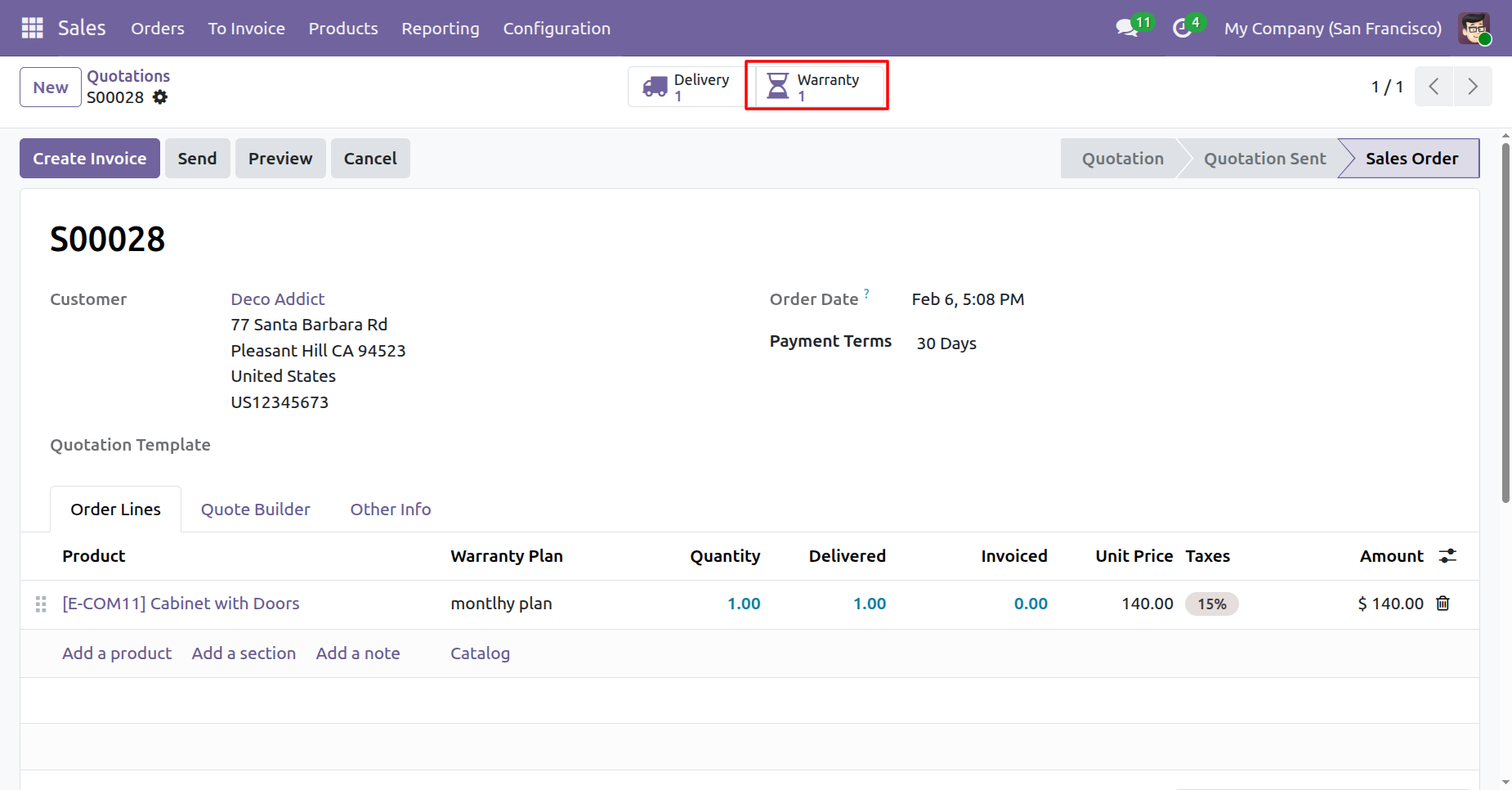This screenshot has height=790, width=1512.
Task: Switch to the Quote Builder tab
Action: [x=255, y=509]
